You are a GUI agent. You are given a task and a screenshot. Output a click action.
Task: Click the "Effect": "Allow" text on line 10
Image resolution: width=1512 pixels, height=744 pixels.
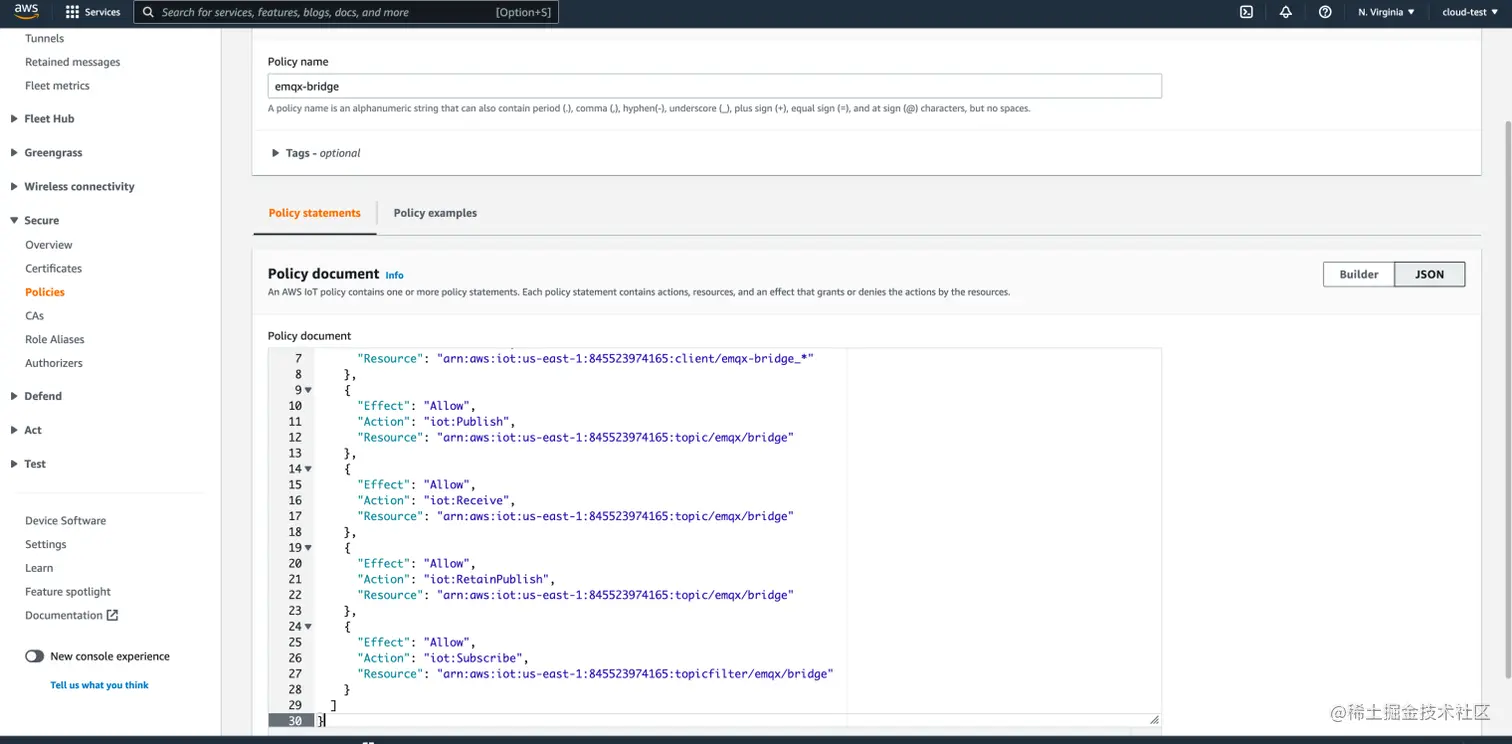415,406
